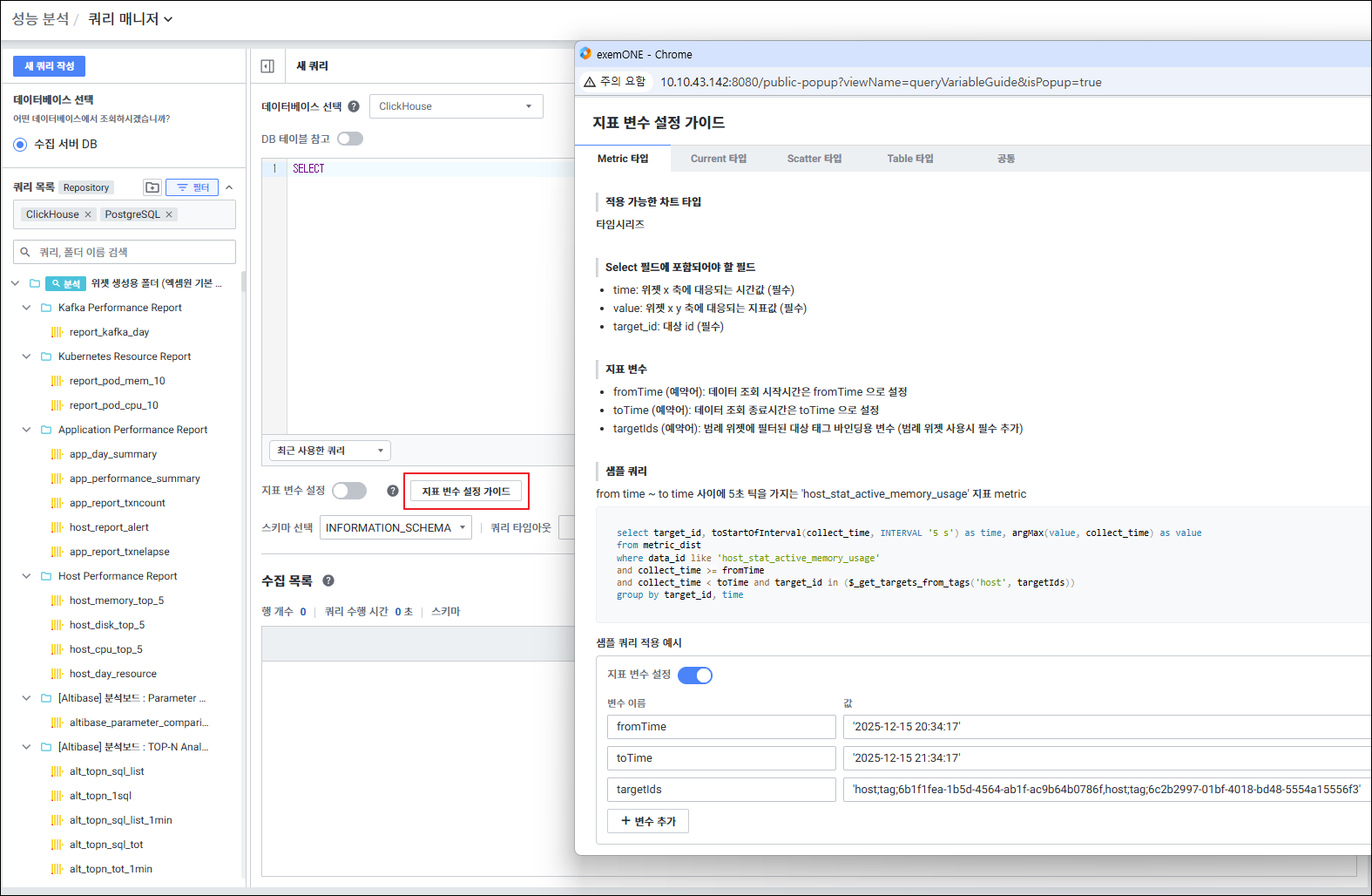Click the sidebar collapse panel icon

(x=267, y=66)
